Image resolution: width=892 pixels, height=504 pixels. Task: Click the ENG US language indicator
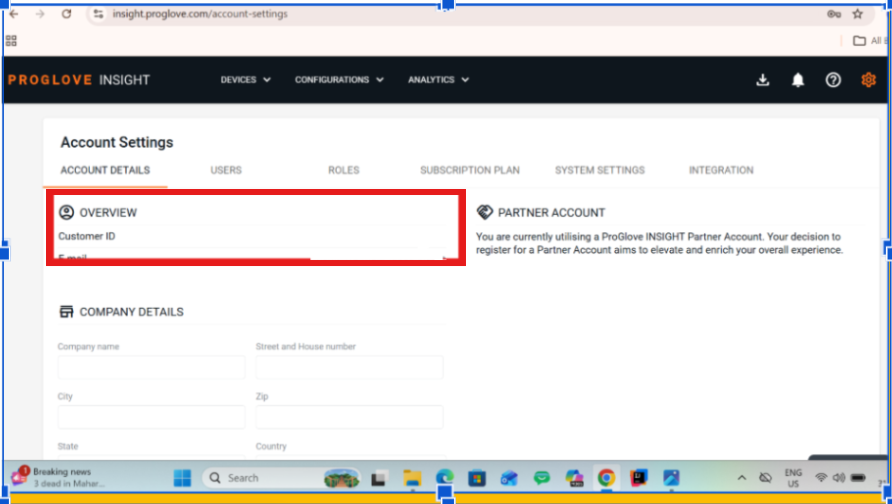[x=793, y=478]
